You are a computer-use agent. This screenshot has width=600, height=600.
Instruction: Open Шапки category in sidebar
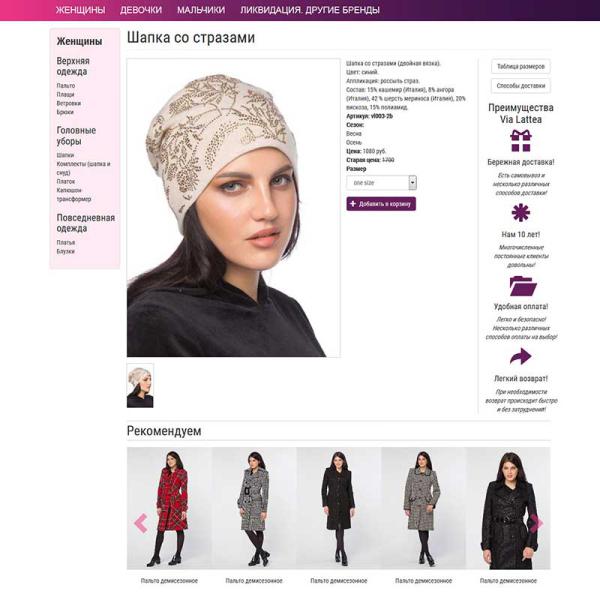pos(65,155)
